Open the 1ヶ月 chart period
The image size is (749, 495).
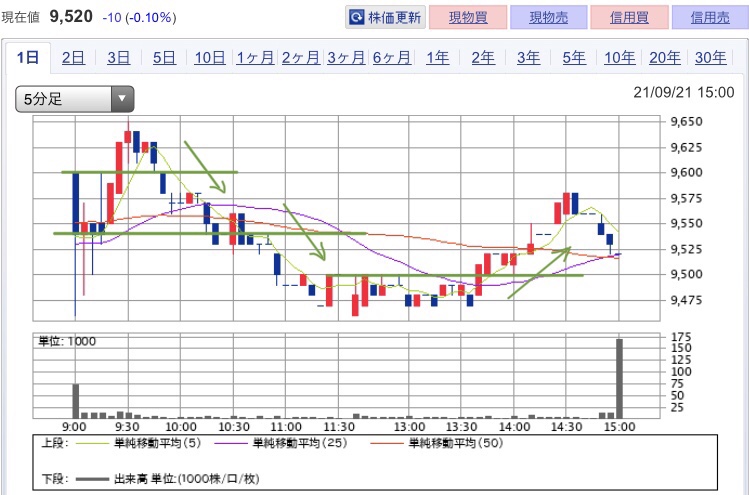(255, 58)
